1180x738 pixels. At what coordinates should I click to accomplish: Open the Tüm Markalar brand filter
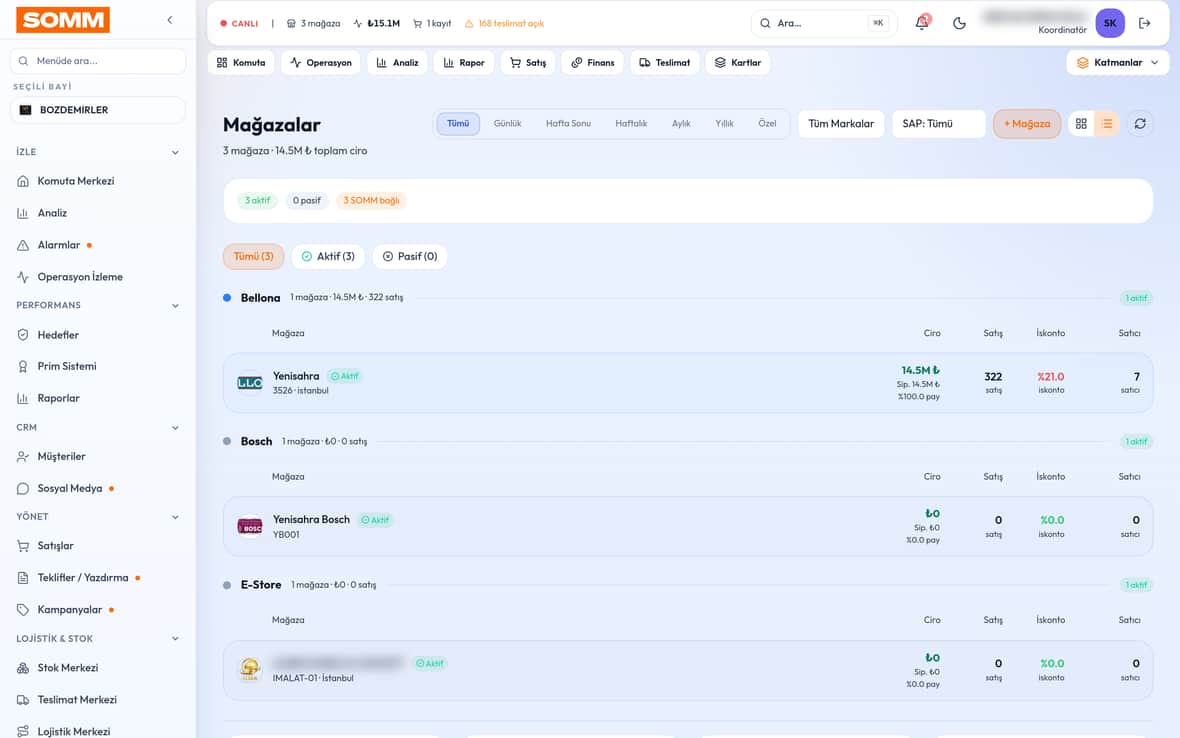[x=841, y=123]
